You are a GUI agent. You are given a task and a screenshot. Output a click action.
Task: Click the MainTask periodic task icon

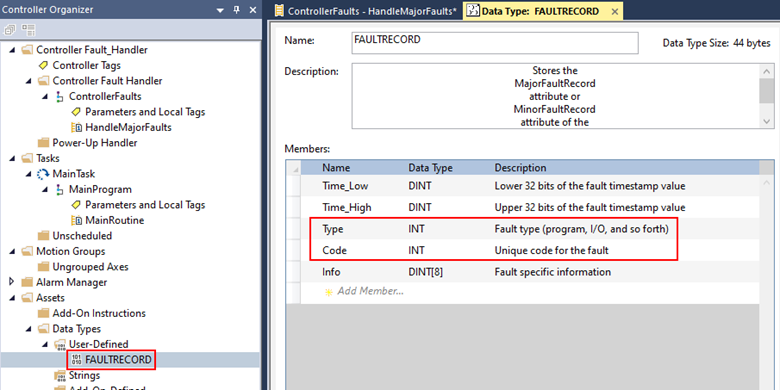[x=43, y=174]
